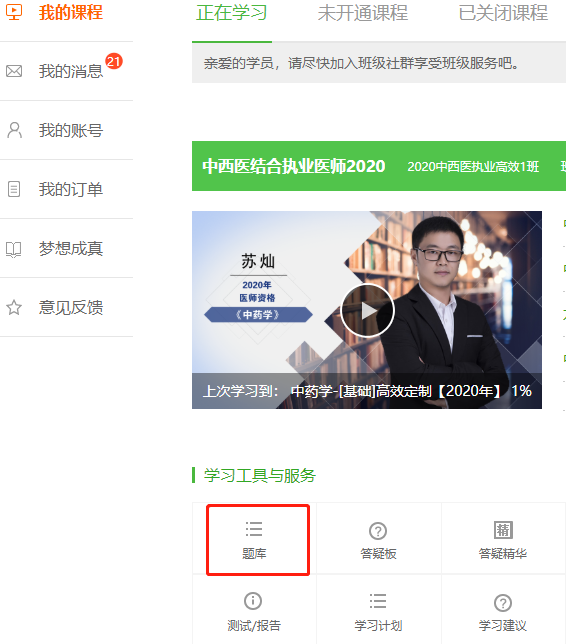Click the document icon beside 我的订单

(14, 189)
